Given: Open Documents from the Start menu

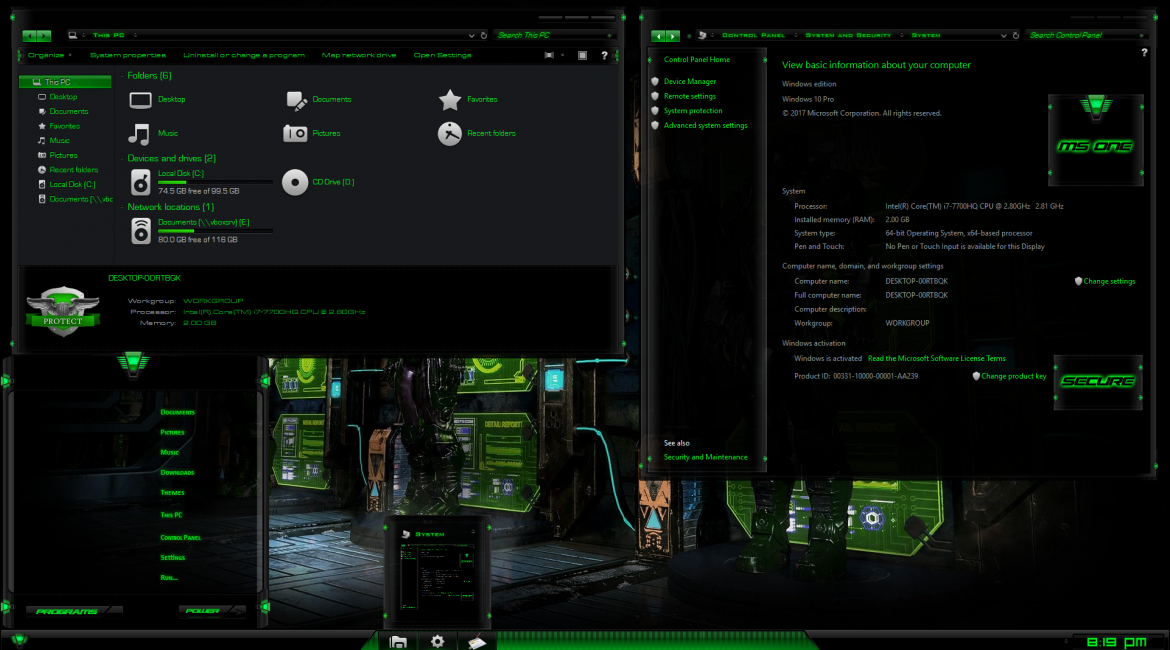Looking at the screenshot, I should pyautogui.click(x=177, y=412).
